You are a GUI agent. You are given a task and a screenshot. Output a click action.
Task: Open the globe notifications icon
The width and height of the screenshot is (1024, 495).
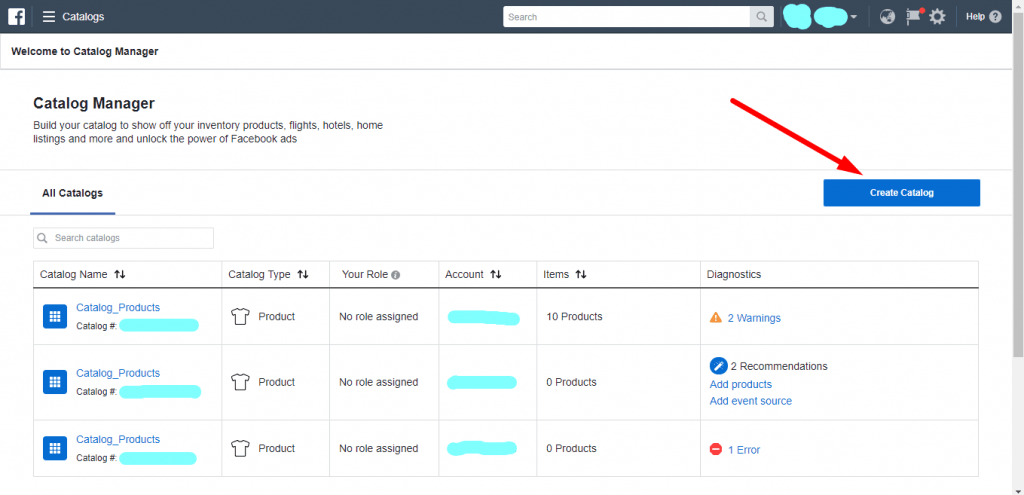click(887, 17)
